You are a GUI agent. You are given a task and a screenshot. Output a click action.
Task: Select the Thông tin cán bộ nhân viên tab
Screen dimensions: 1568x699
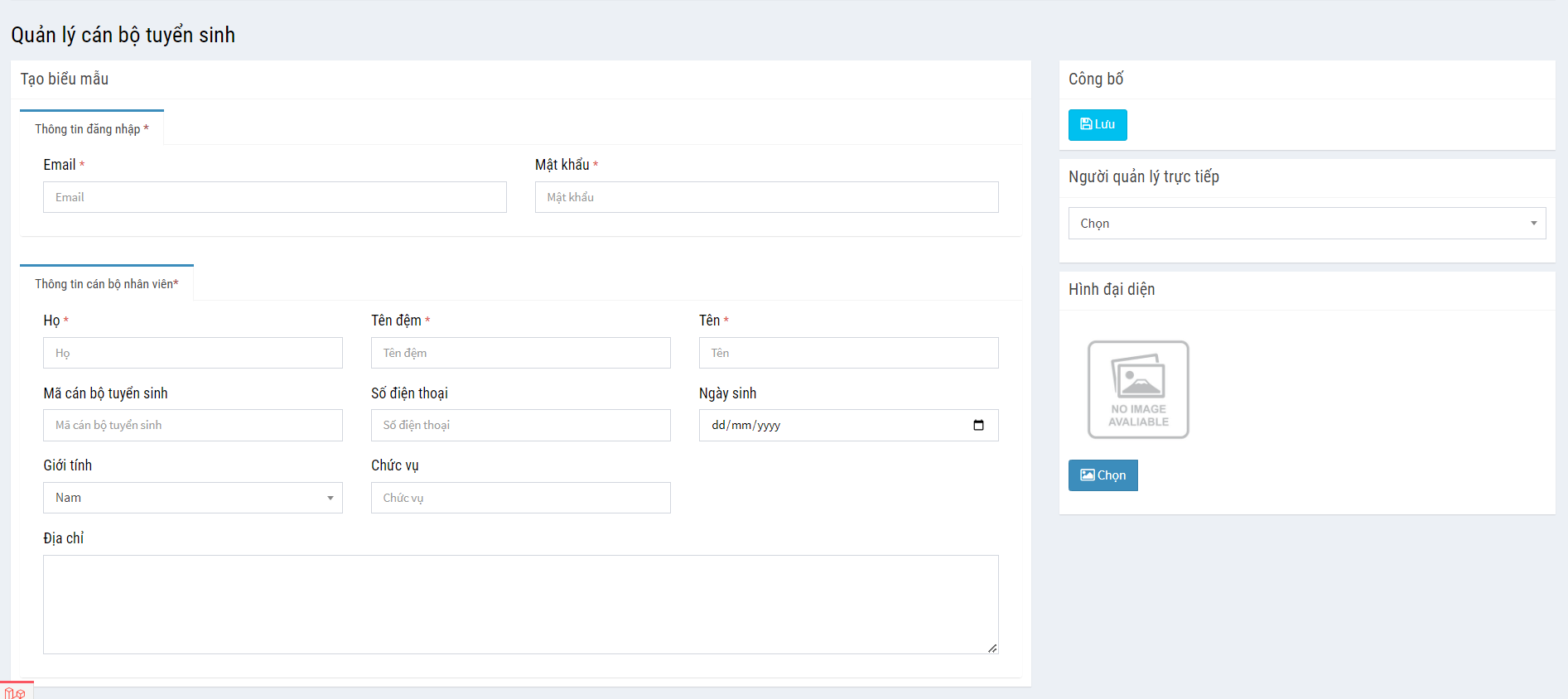pos(106,284)
